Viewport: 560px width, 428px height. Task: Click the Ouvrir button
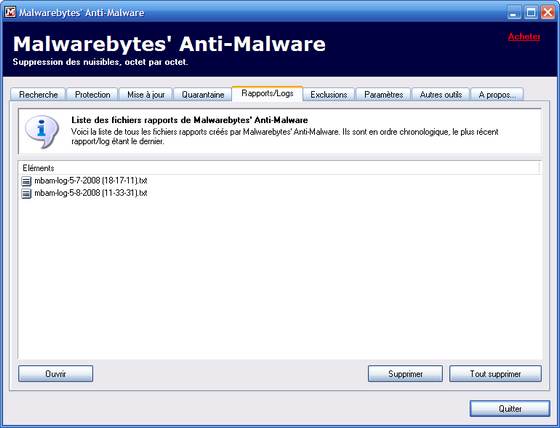(56, 374)
